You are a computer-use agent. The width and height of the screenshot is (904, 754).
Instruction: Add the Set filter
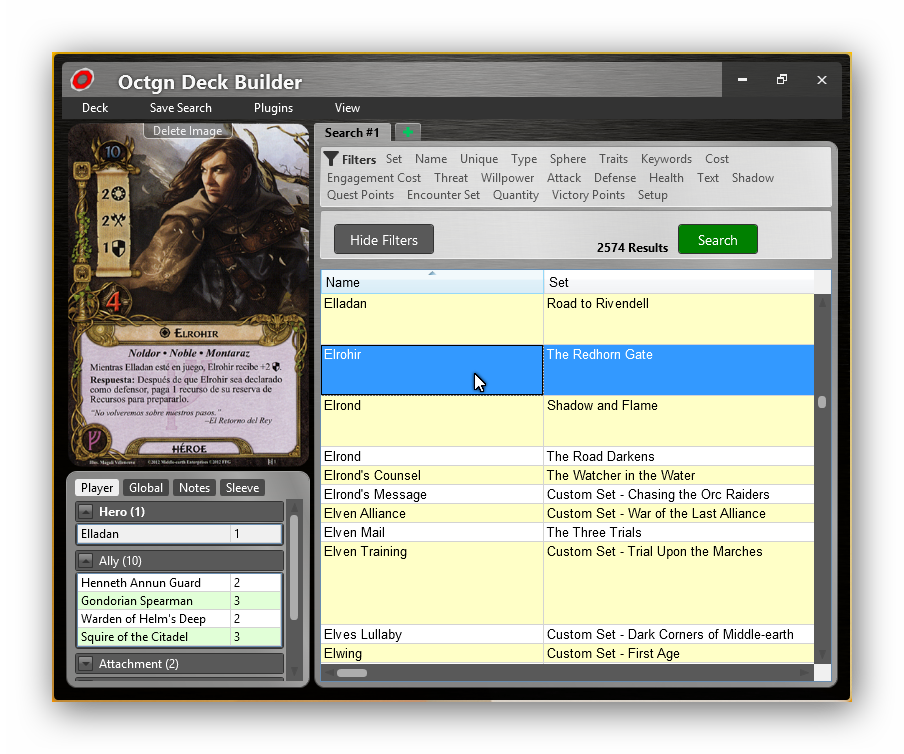click(x=394, y=159)
